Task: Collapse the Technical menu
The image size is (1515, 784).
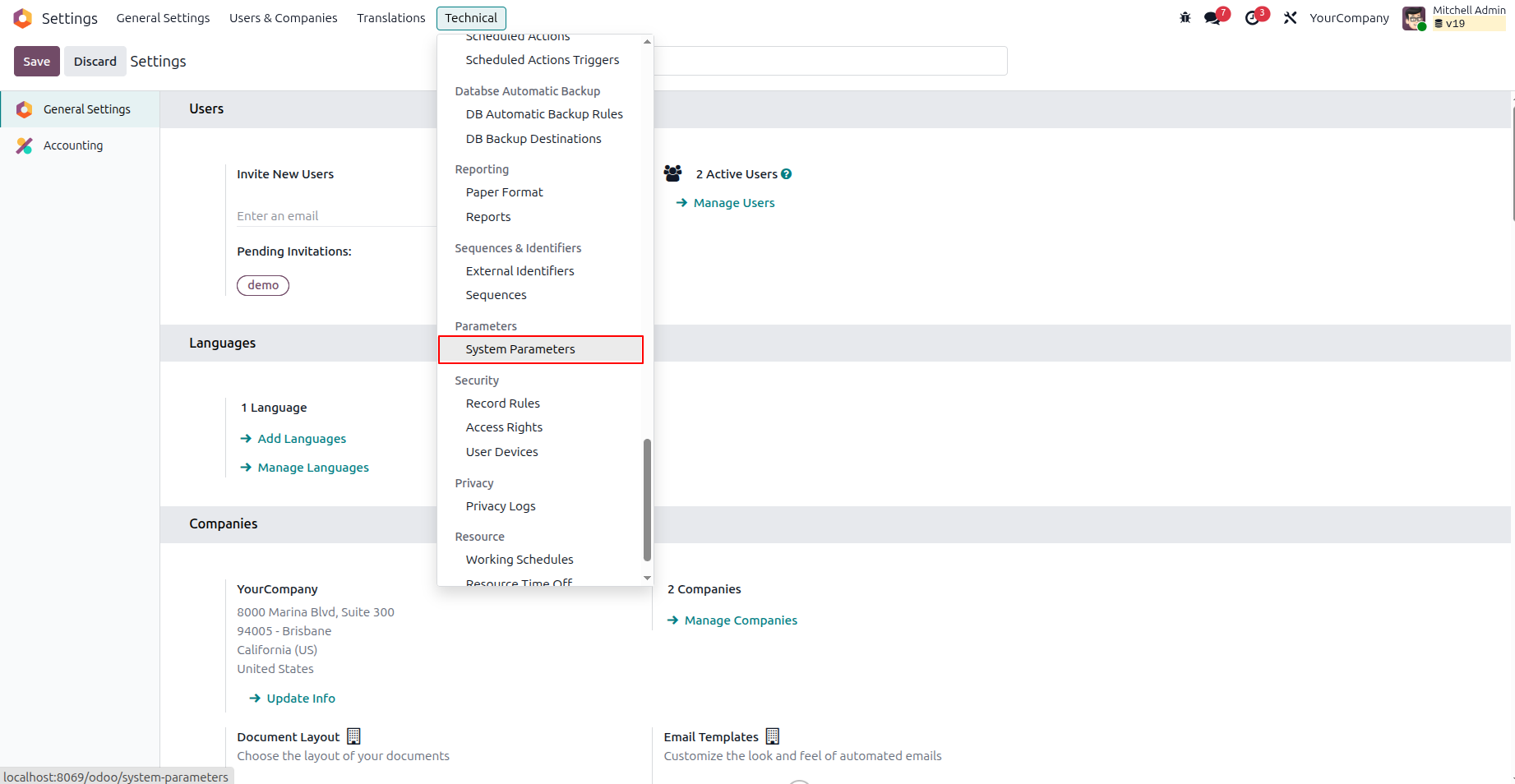Action: 471,18
